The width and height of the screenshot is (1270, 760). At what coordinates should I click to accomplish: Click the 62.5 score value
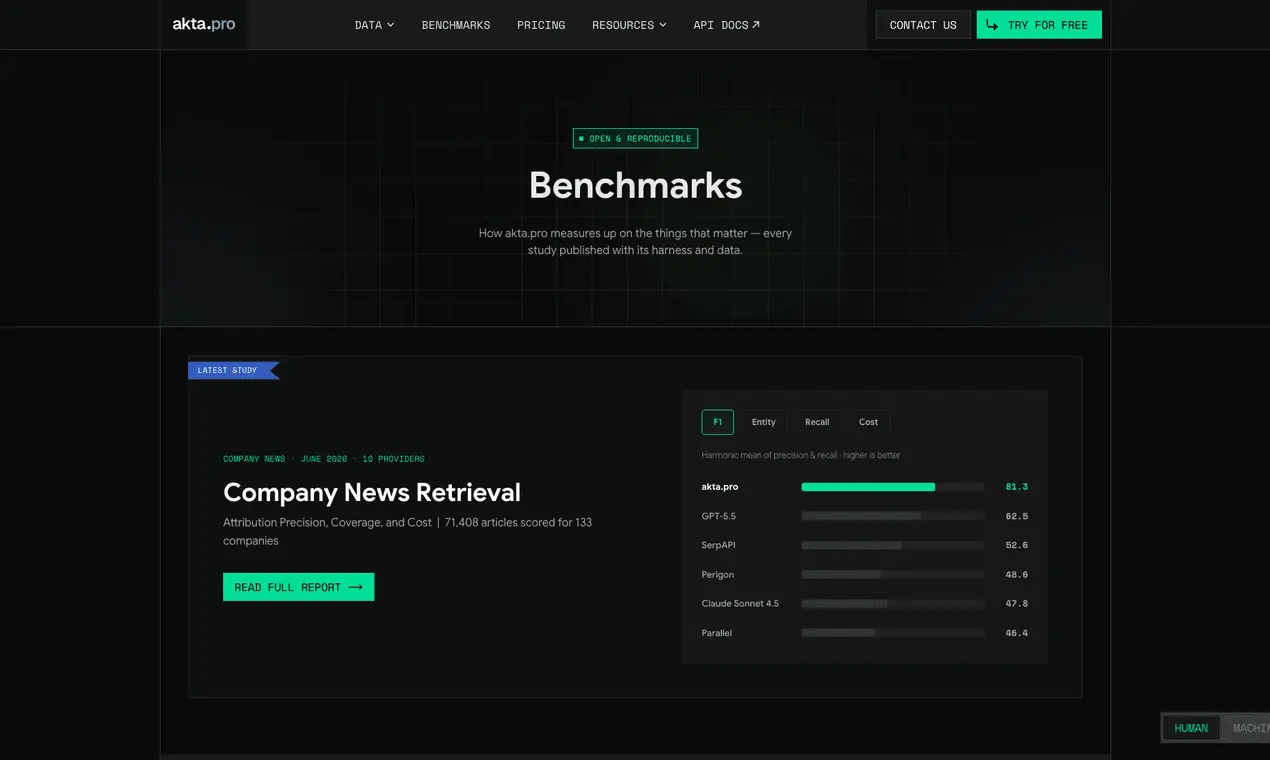pyautogui.click(x=1017, y=516)
